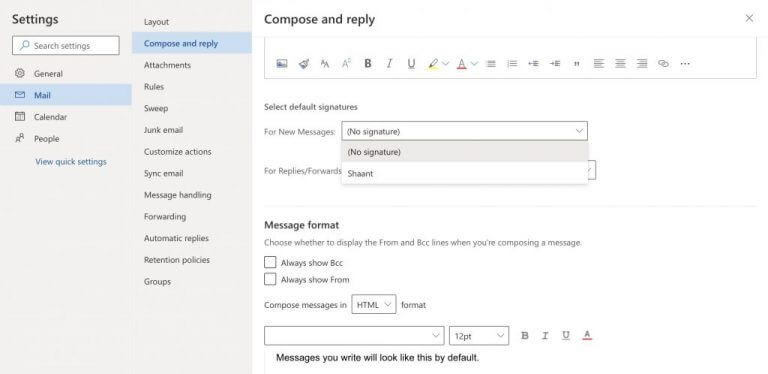Switch to the Calendar settings category
Image resolution: width=768 pixels, height=374 pixels.
(50, 117)
